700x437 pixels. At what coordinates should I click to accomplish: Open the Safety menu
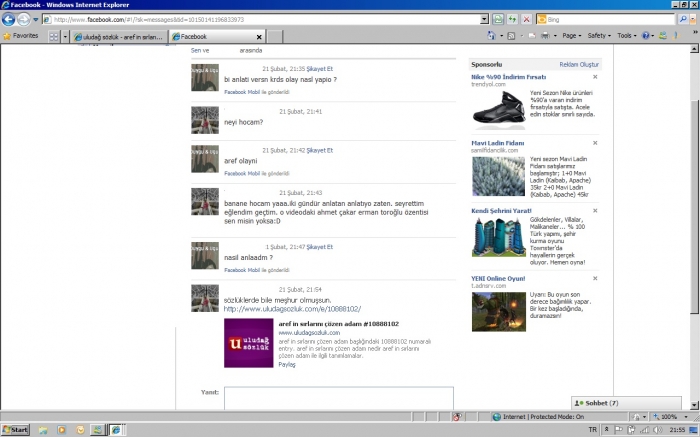[599, 36]
